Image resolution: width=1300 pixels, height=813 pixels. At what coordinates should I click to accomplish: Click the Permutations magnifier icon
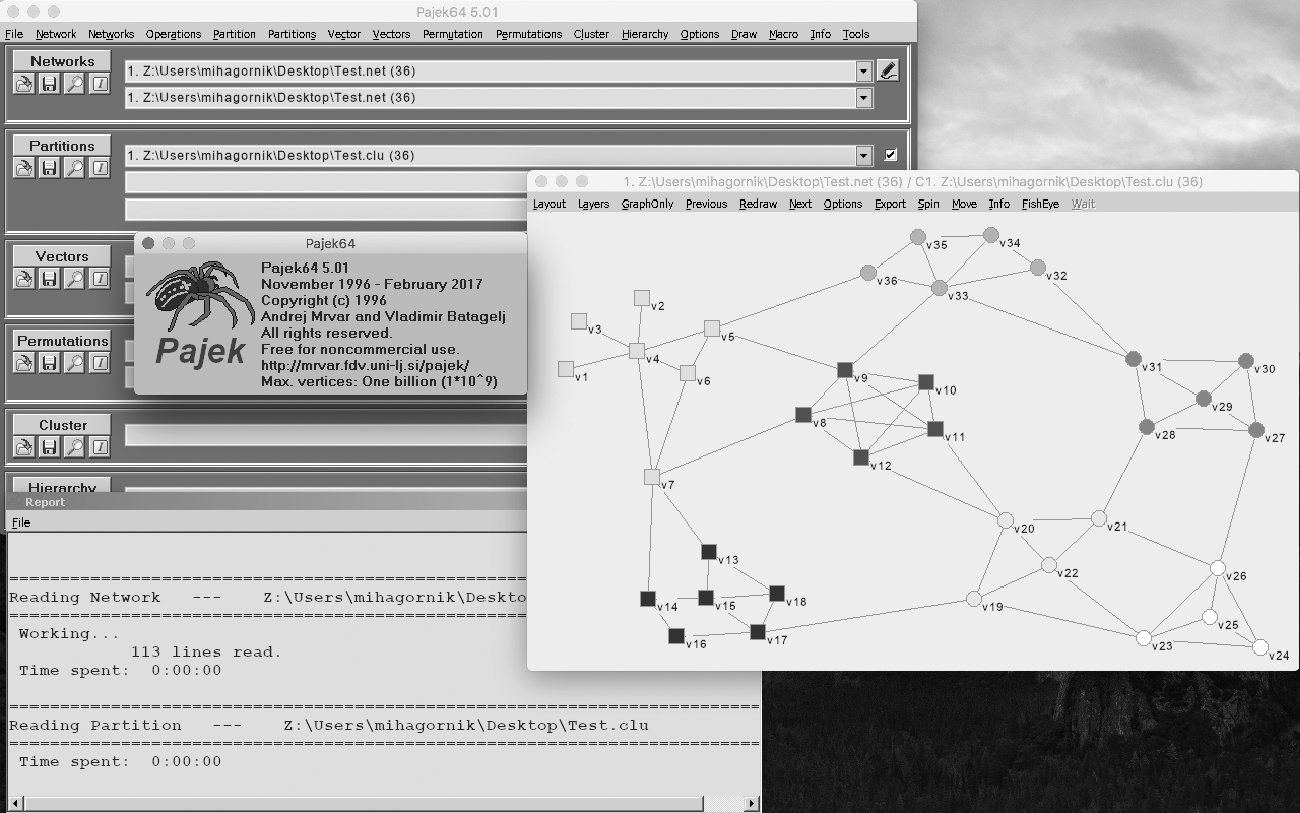pyautogui.click(x=74, y=363)
